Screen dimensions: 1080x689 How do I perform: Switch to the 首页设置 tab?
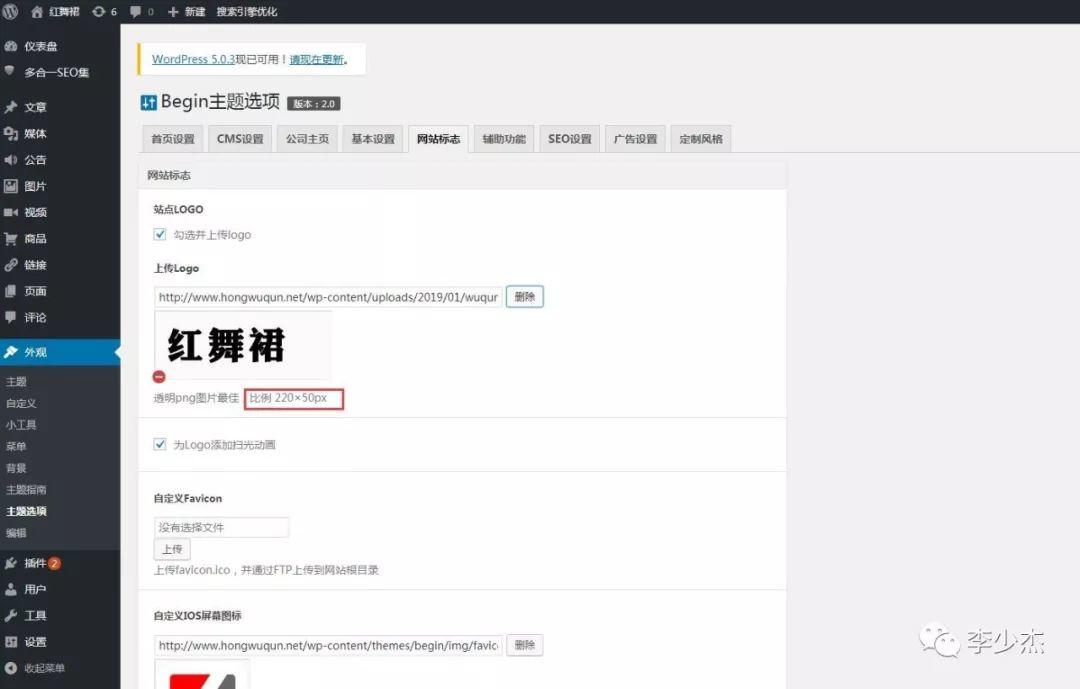tap(173, 138)
